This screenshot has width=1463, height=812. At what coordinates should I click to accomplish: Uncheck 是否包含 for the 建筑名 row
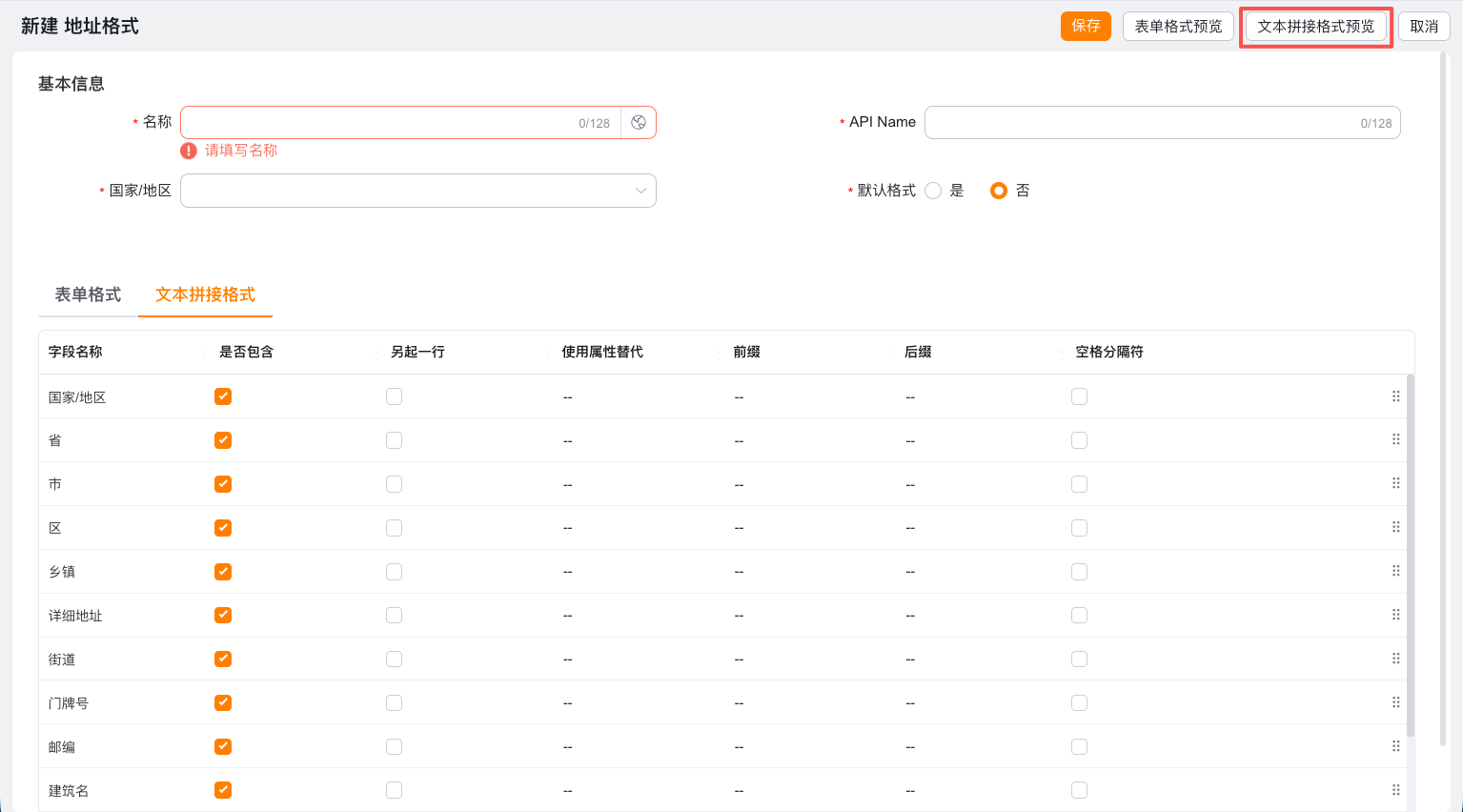(223, 790)
